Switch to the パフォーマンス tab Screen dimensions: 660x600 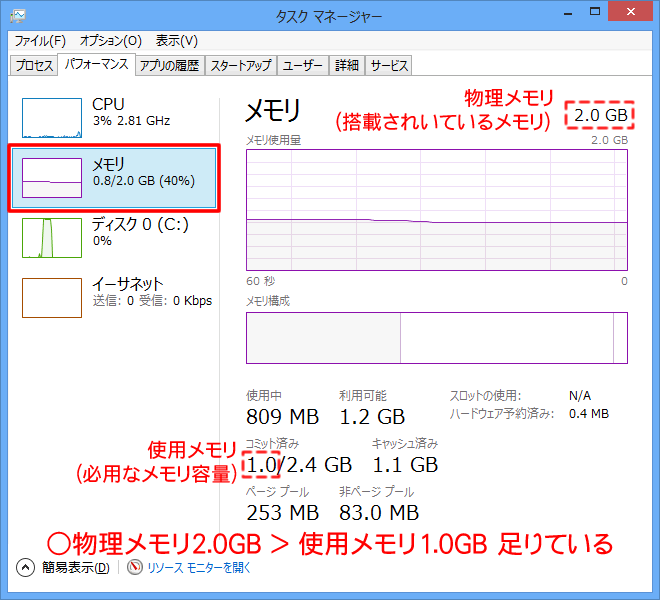96,64
